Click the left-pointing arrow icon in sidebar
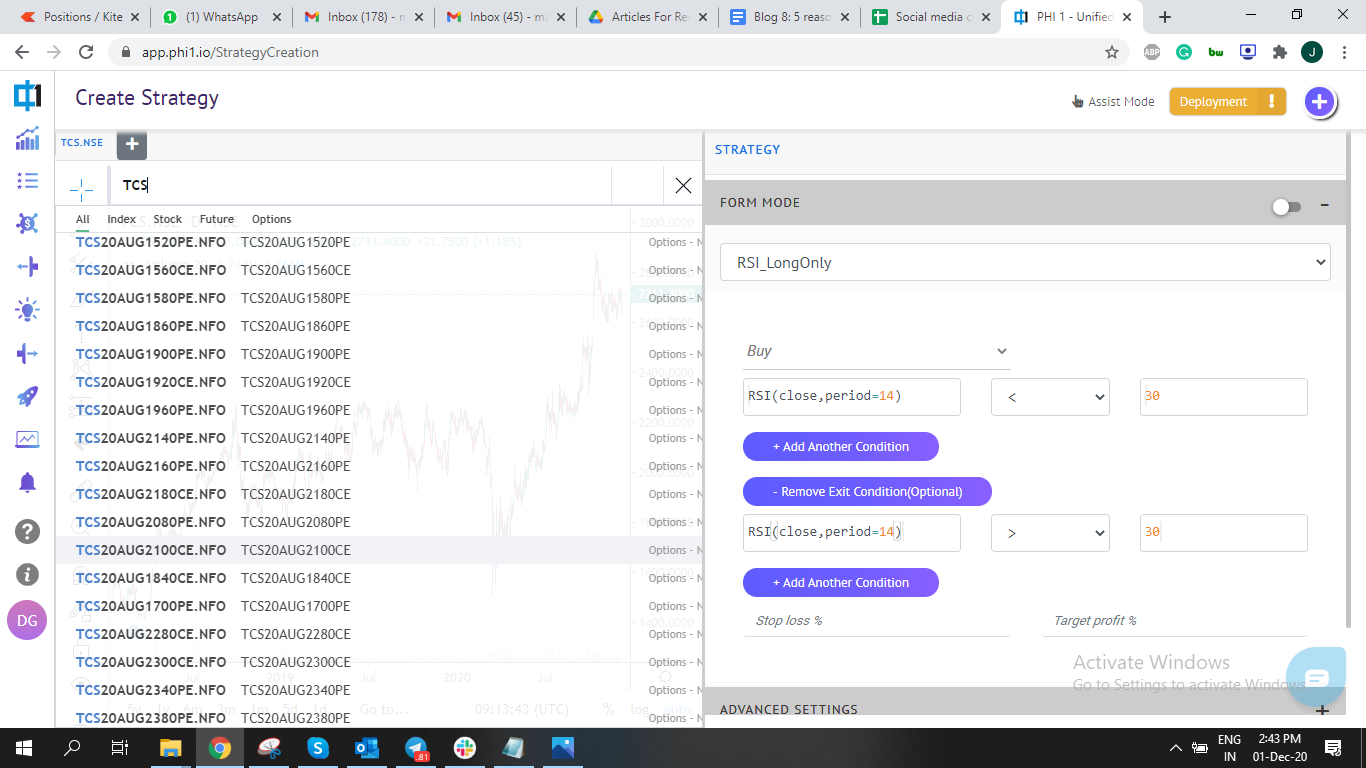 click(27, 266)
